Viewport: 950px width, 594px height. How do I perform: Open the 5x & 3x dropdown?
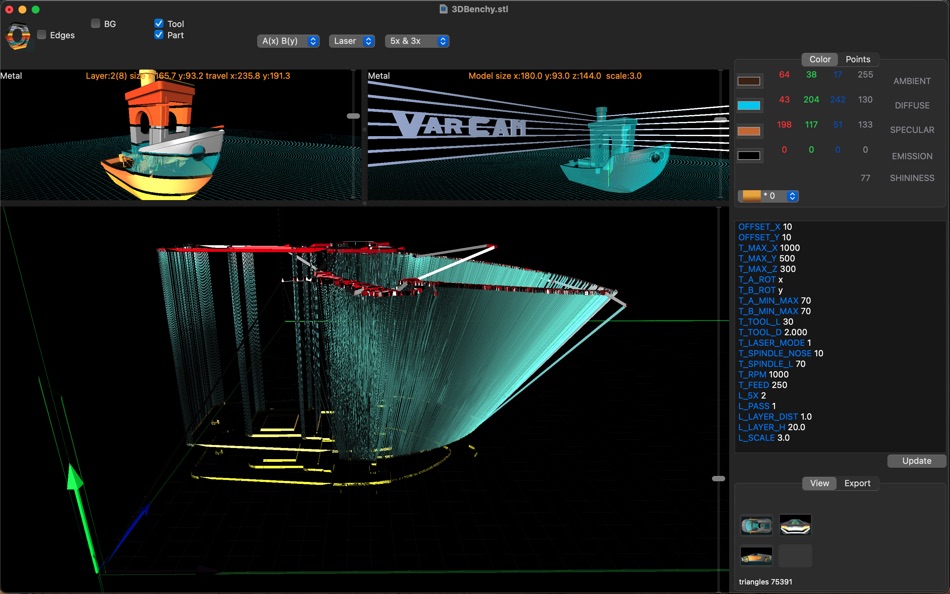(x=417, y=41)
